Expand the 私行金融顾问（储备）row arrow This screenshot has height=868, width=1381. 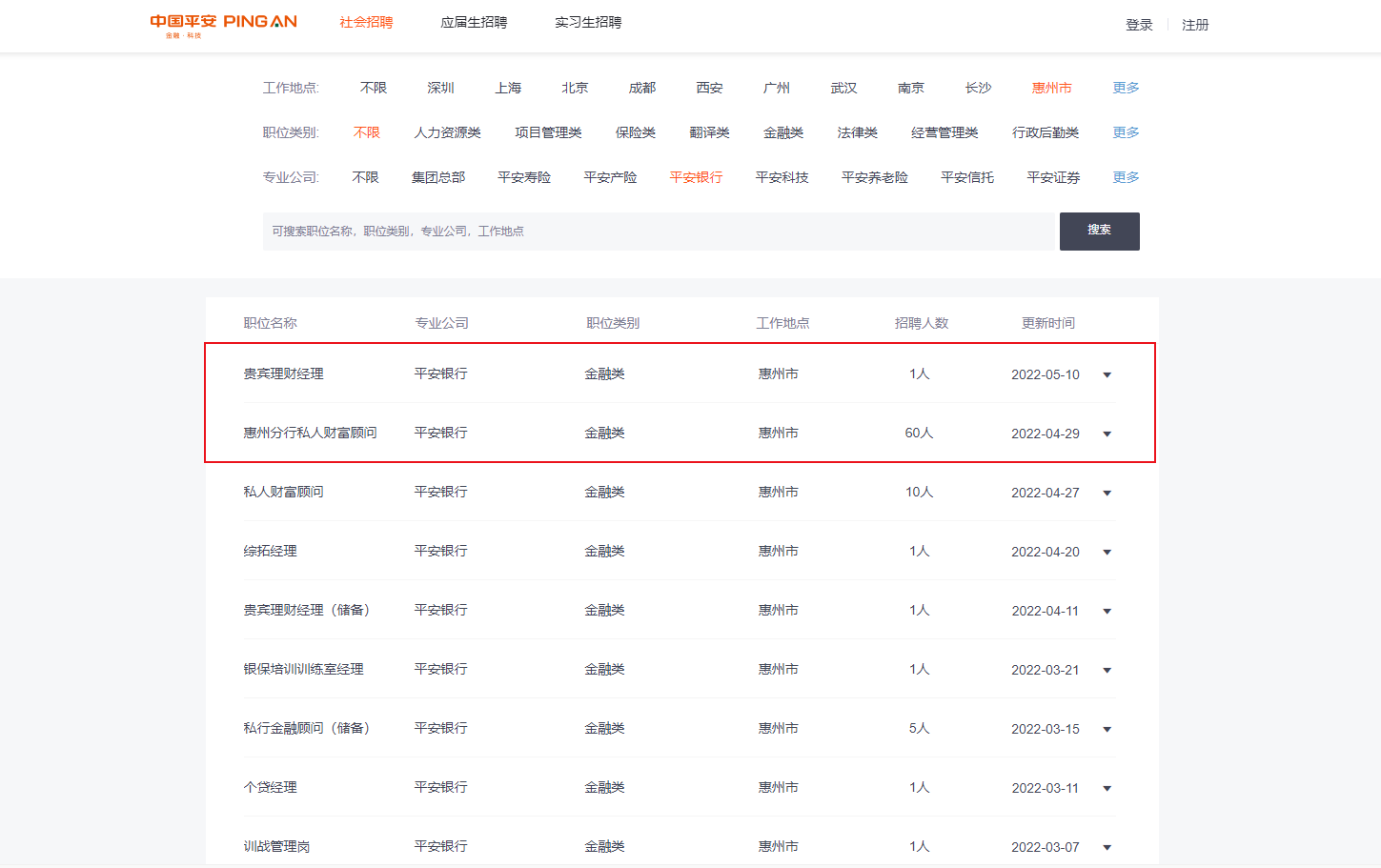[x=1107, y=730]
